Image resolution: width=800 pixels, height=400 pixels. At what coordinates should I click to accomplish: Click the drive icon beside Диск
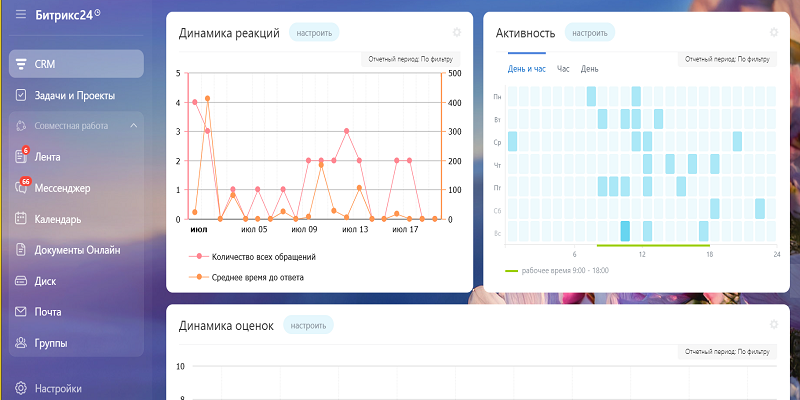[21, 281]
